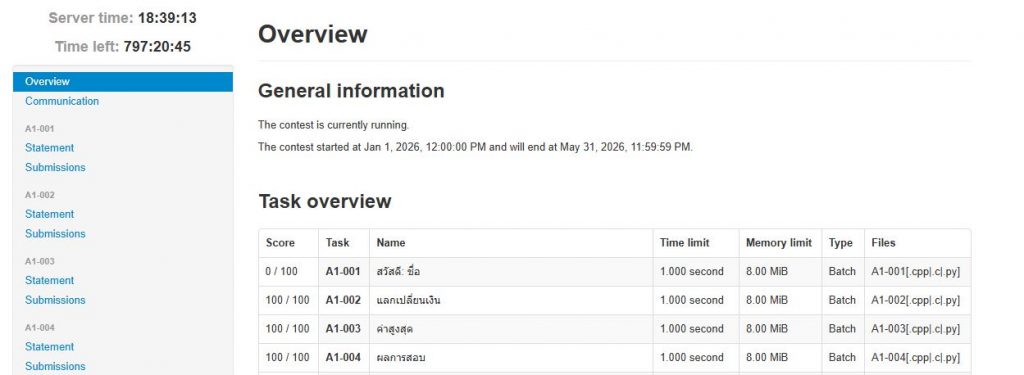Open the Statement link under A1-003

pos(50,280)
